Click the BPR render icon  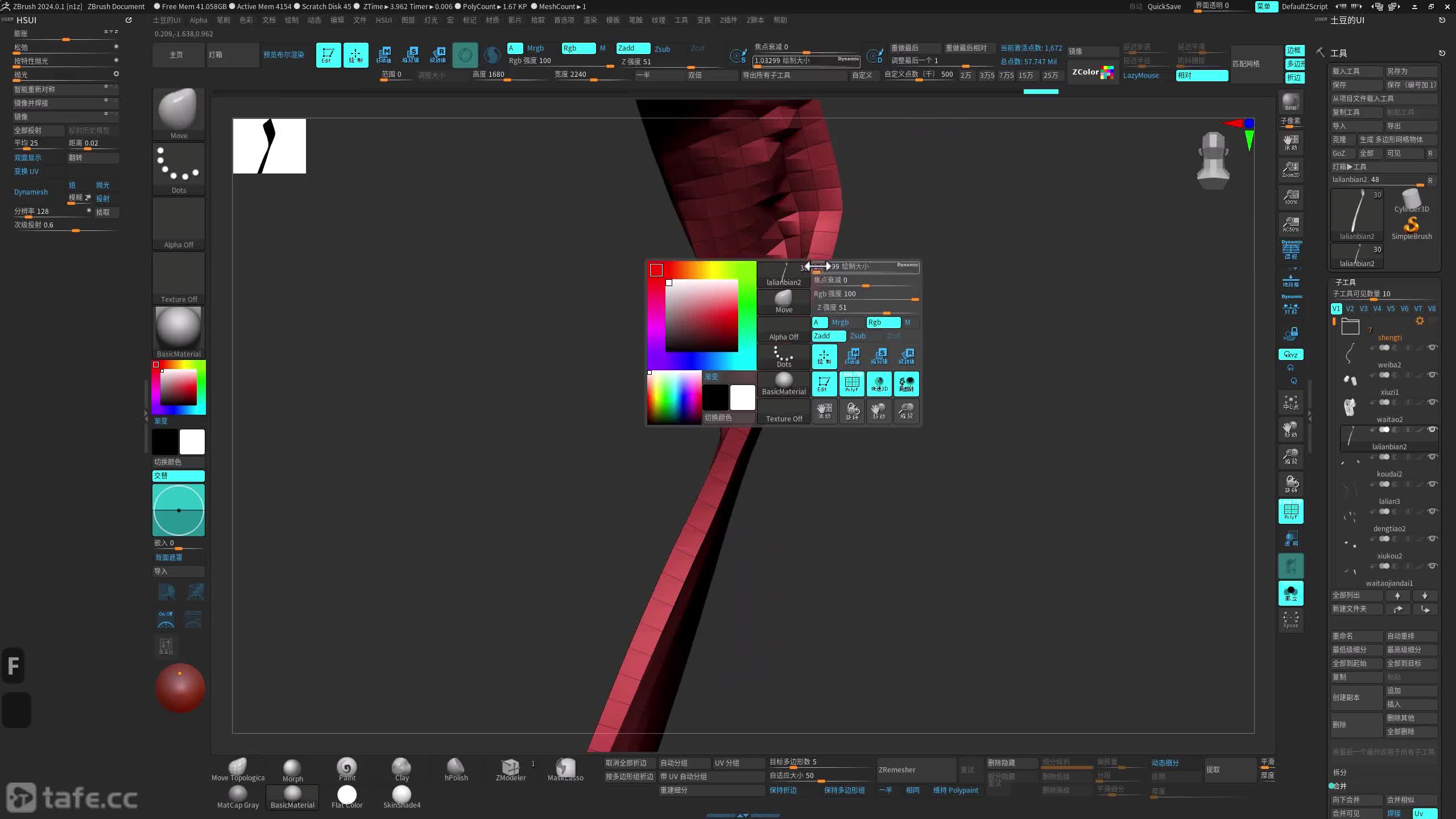coord(1290,103)
